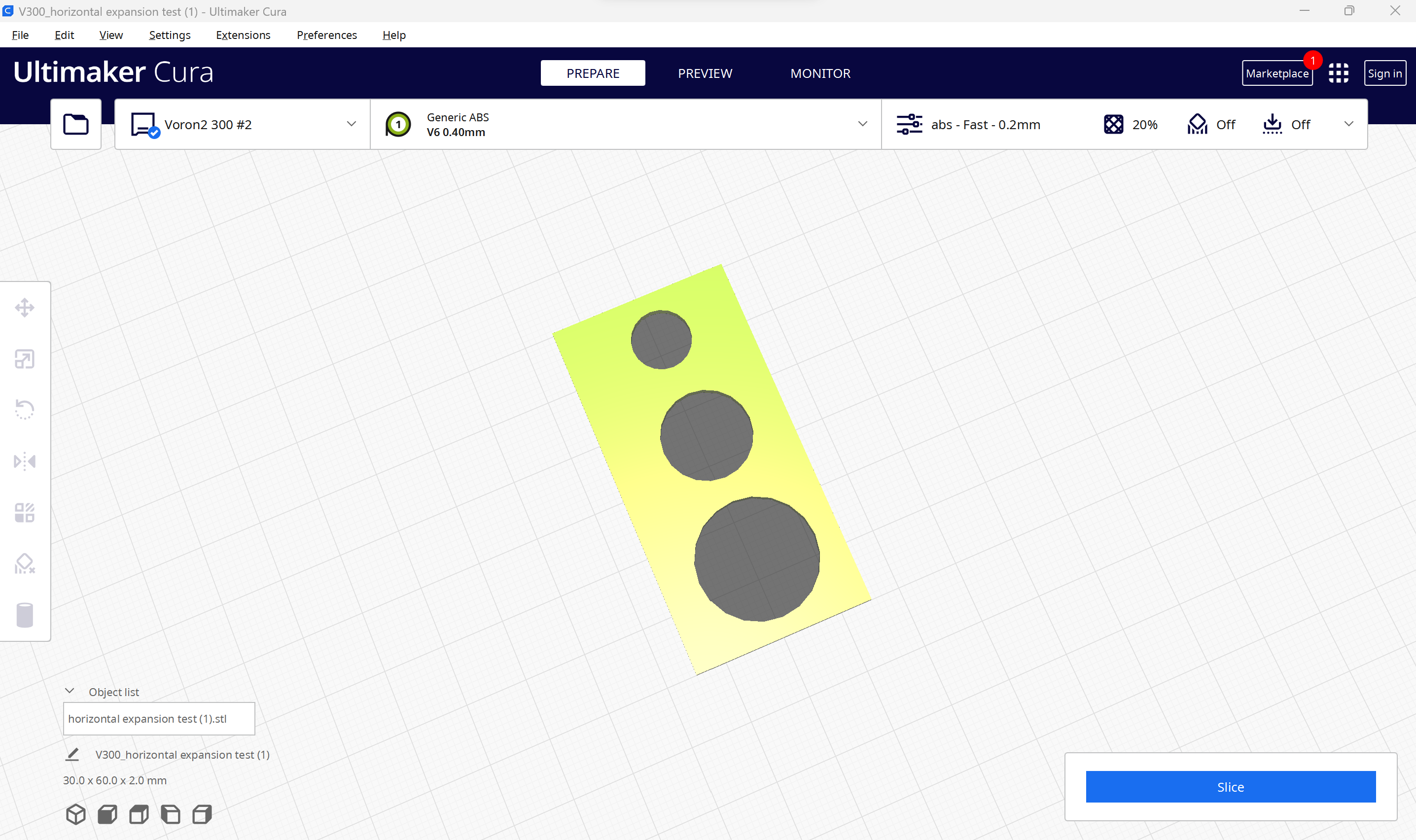The image size is (1416, 840).
Task: Click the Voron2 printer icon
Action: tap(145, 125)
